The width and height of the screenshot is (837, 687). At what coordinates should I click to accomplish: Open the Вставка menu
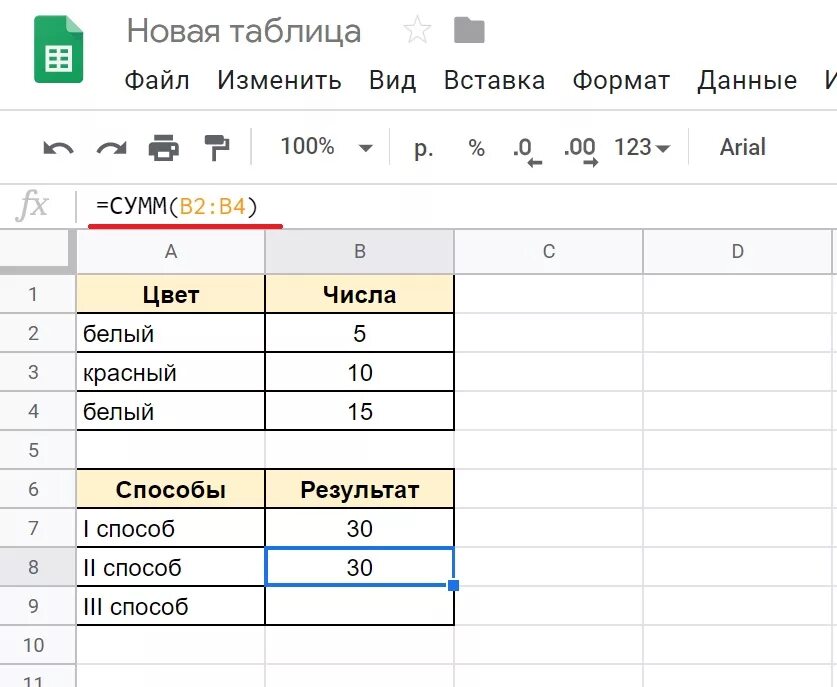click(494, 81)
